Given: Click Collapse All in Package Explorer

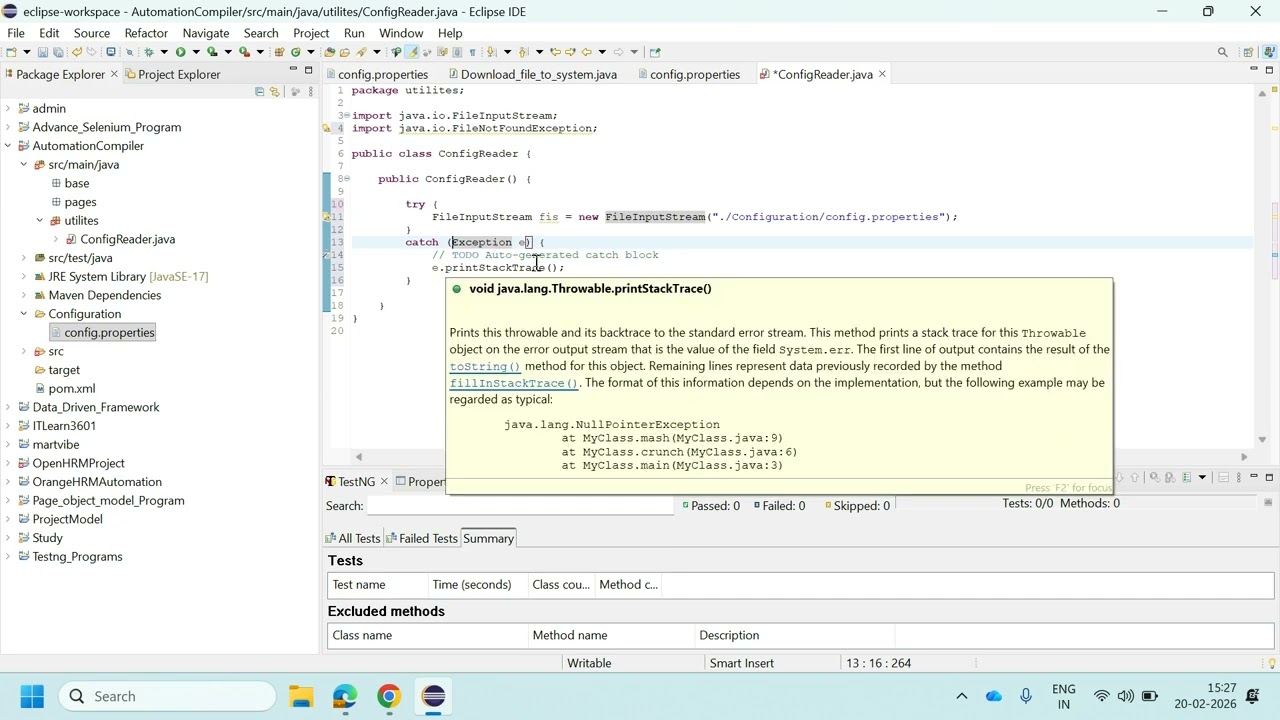Looking at the screenshot, I should tap(259, 91).
